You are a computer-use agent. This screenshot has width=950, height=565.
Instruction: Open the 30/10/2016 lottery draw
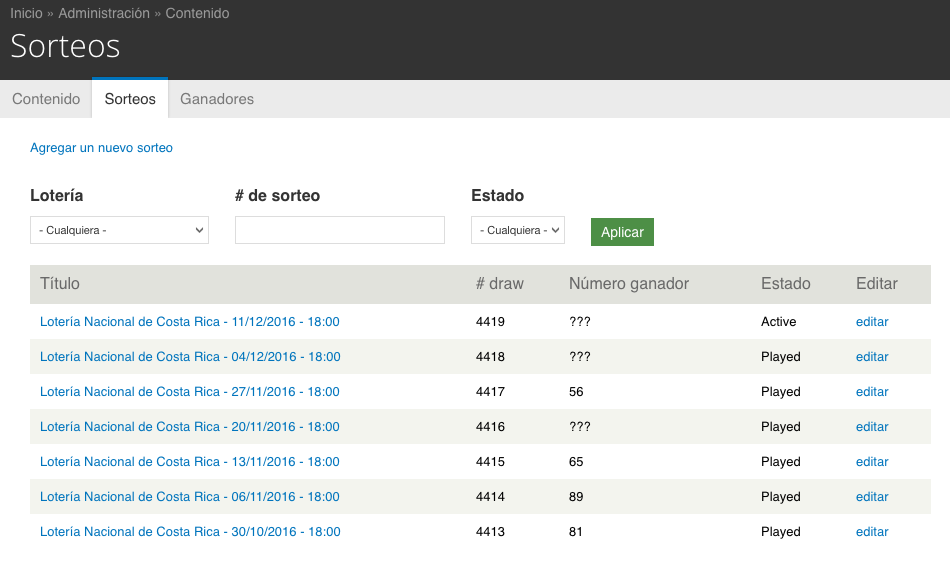(x=190, y=532)
